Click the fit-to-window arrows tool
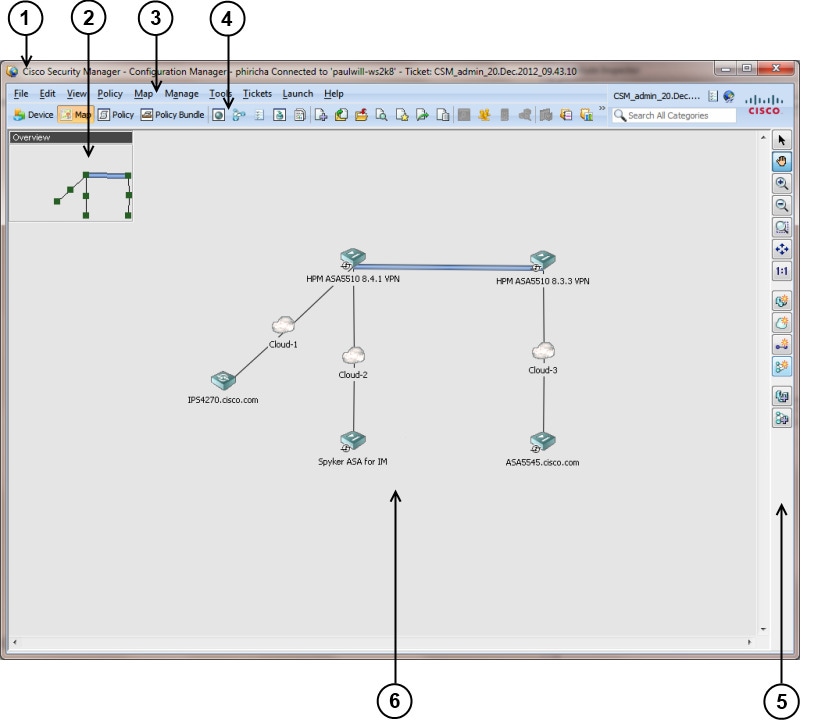The height and width of the screenshot is (720, 819). pos(781,249)
